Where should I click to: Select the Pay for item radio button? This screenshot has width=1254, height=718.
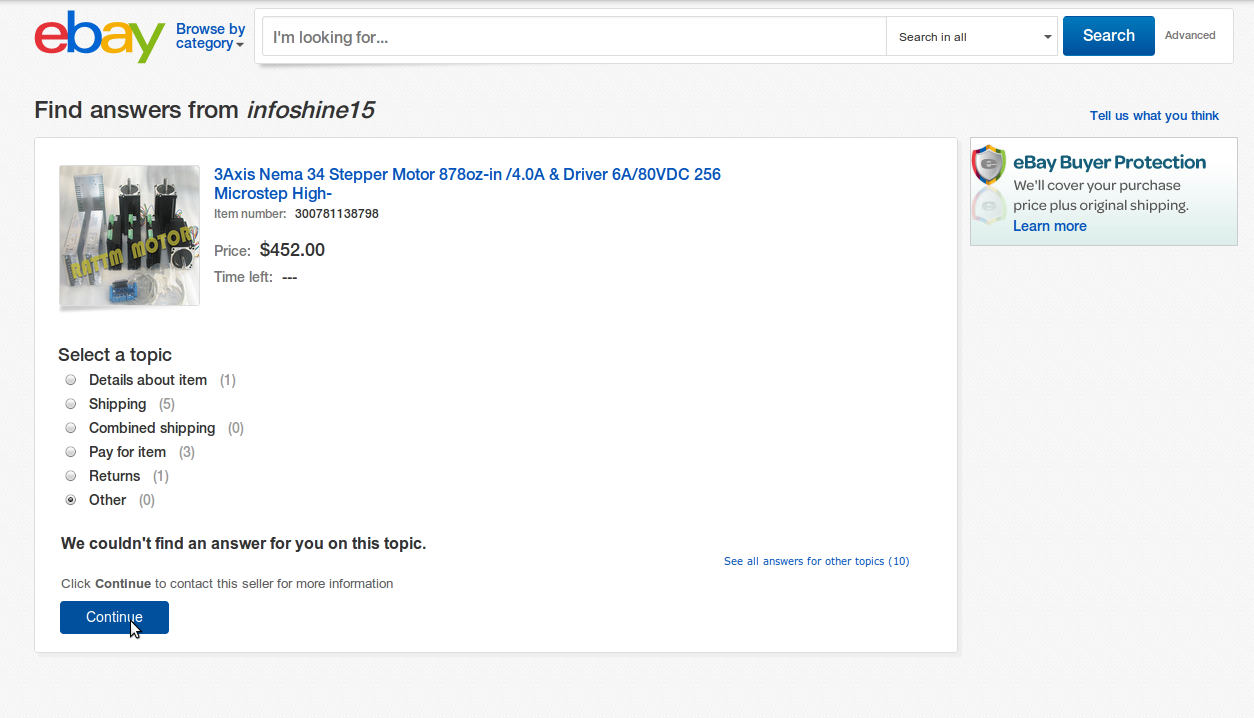coord(71,452)
